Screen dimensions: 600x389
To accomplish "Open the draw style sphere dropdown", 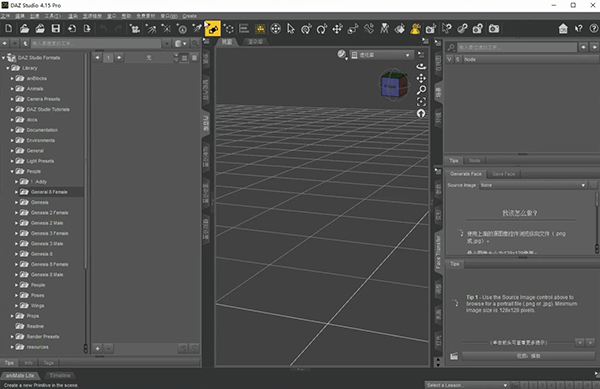I will click(342, 55).
